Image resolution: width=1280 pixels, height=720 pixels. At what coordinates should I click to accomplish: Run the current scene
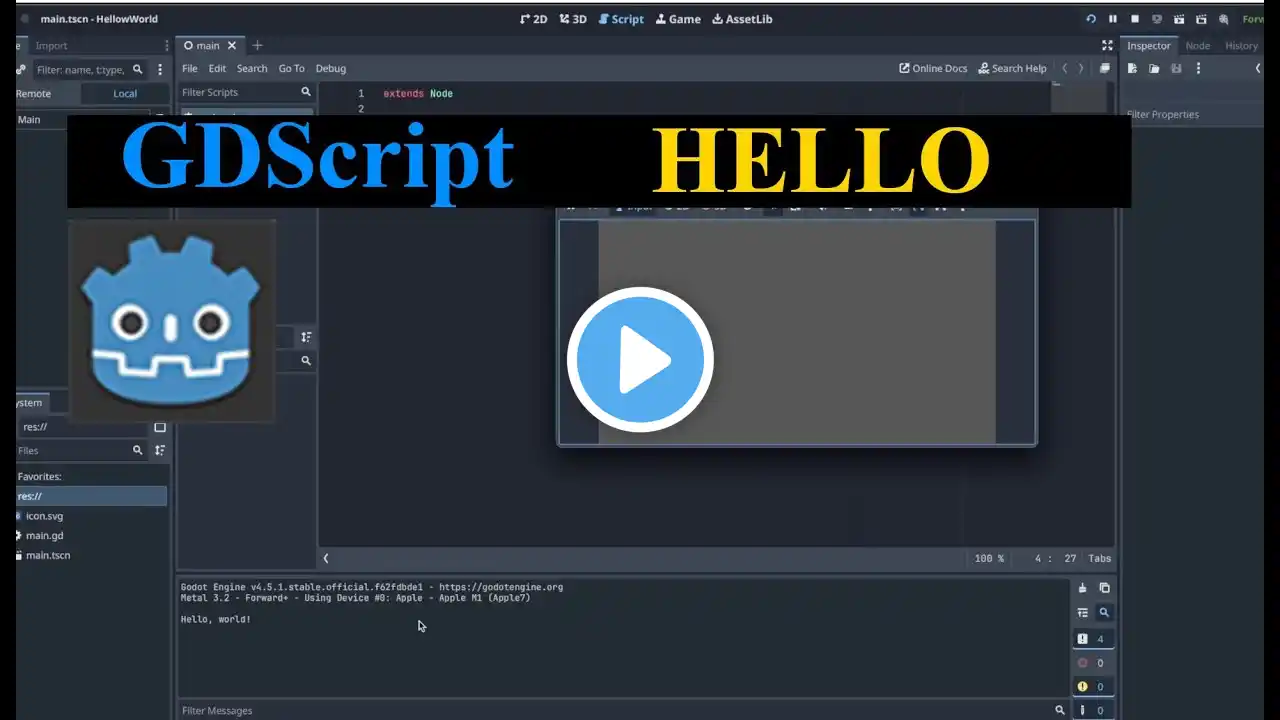click(x=1179, y=19)
